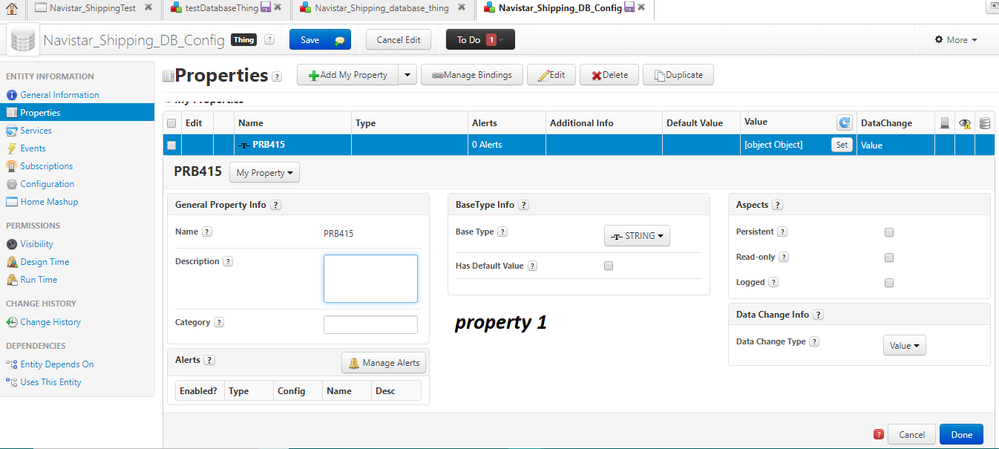
Task: Close the Navistar_Shipping_DB_Config tab
Action: (641, 8)
